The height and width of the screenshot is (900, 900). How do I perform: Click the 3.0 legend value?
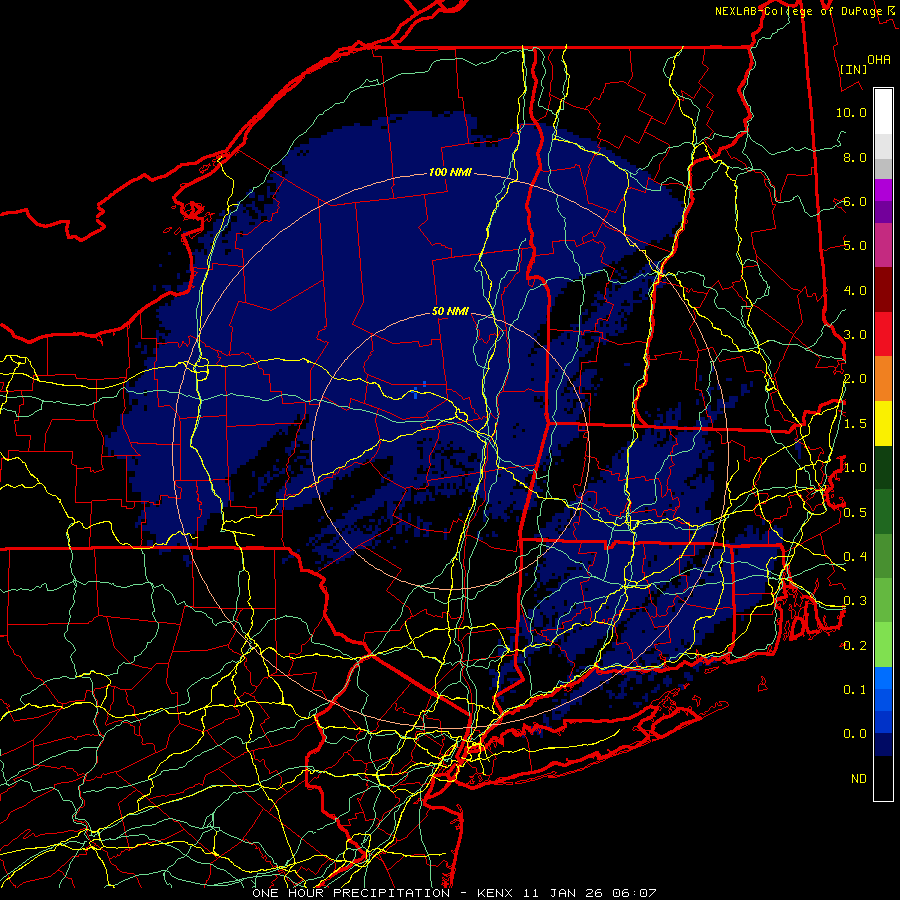855,335
